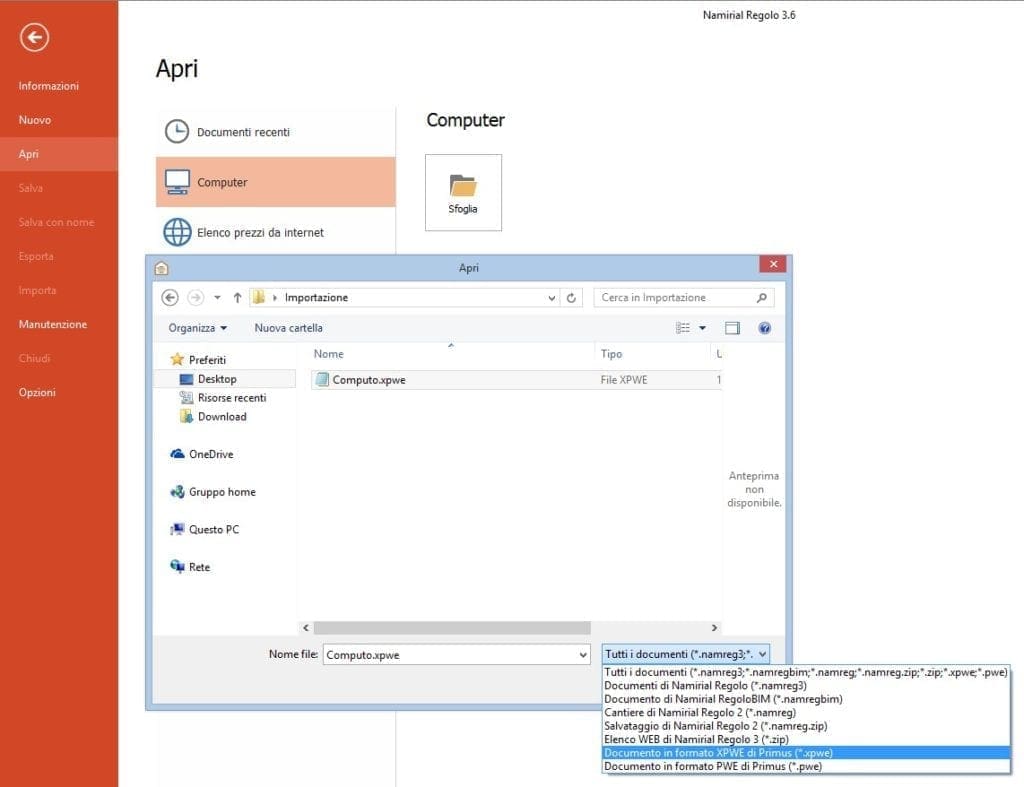Viewport: 1024px width, 787px height.
Task: Open view options dropdown arrow
Action: [703, 328]
